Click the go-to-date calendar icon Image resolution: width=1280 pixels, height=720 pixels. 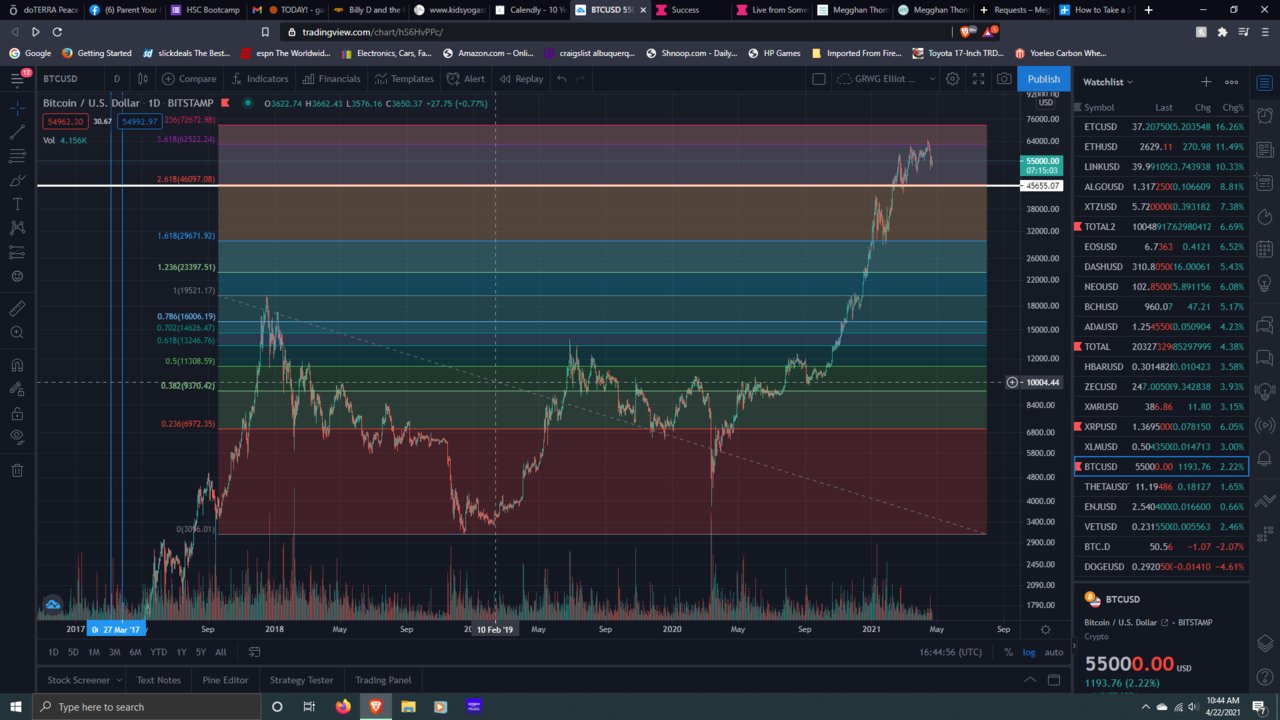click(254, 652)
